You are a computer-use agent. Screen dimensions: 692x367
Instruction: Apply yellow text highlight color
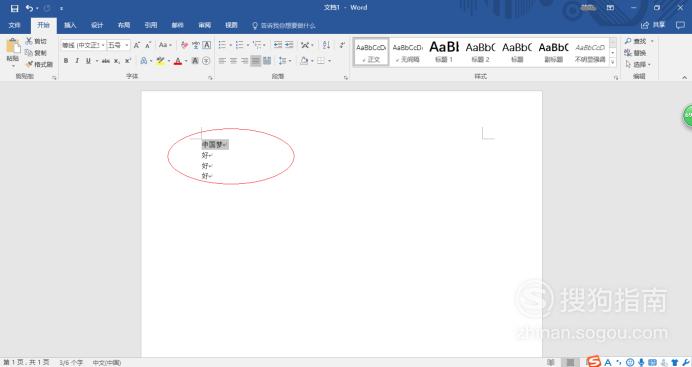(160, 61)
